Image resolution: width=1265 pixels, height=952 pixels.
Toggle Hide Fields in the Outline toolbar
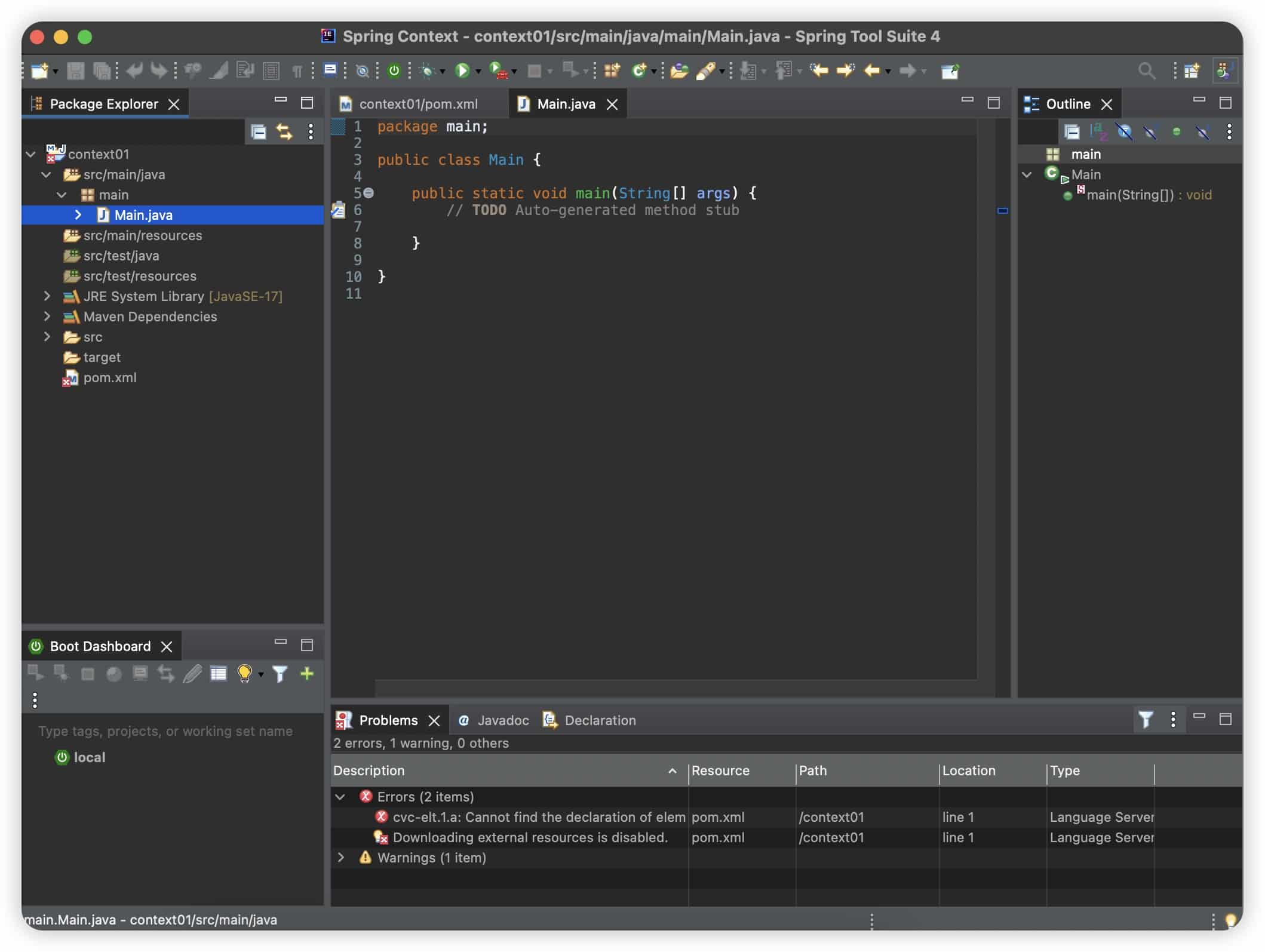(1125, 131)
